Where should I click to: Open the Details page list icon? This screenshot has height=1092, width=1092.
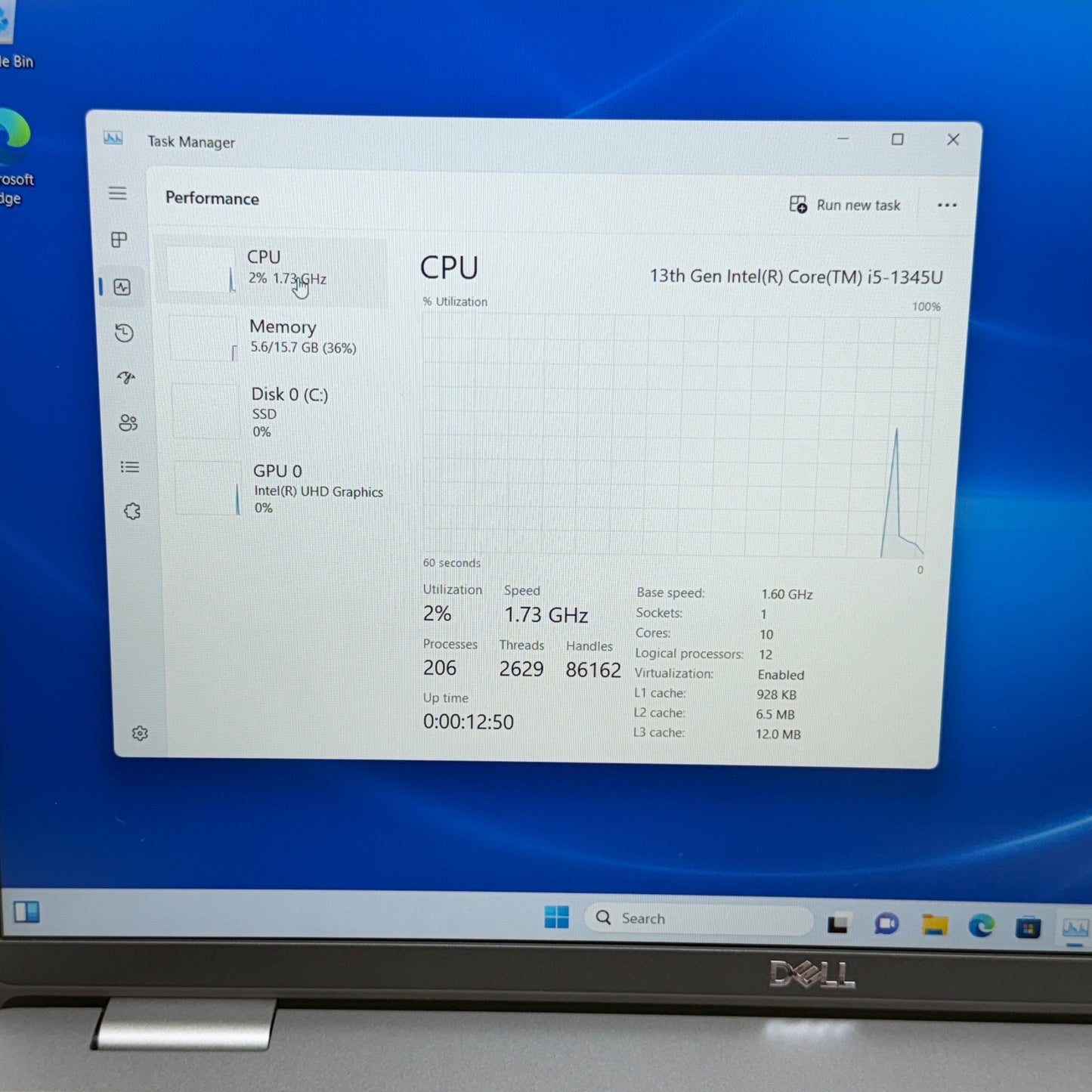click(x=130, y=467)
